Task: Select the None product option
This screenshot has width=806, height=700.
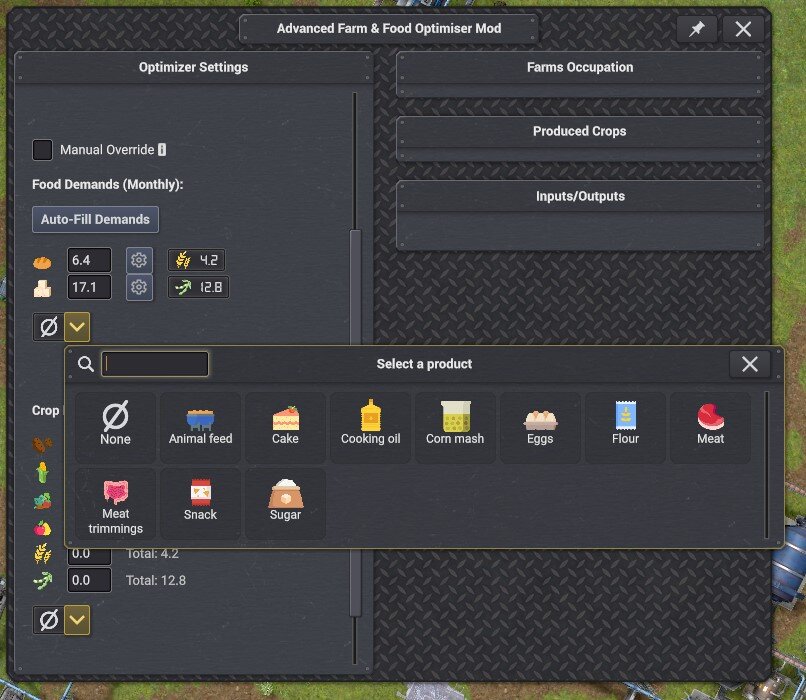Action: pos(116,428)
